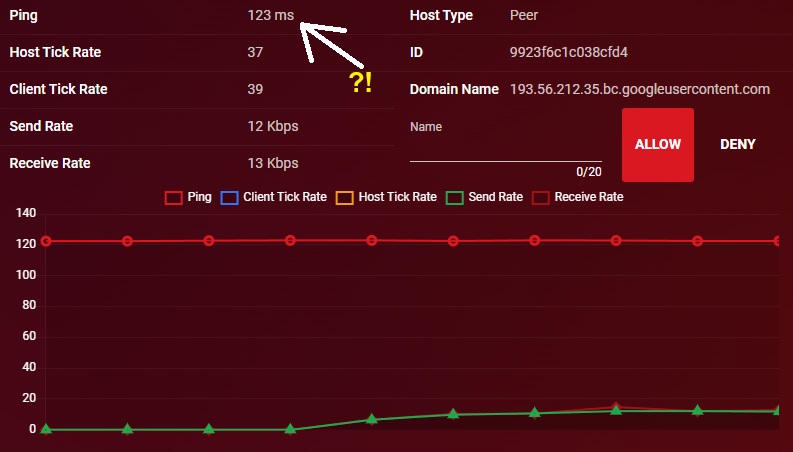Select the rightmost Ping circle marker on chart
The height and width of the screenshot is (452, 793).
point(778,241)
